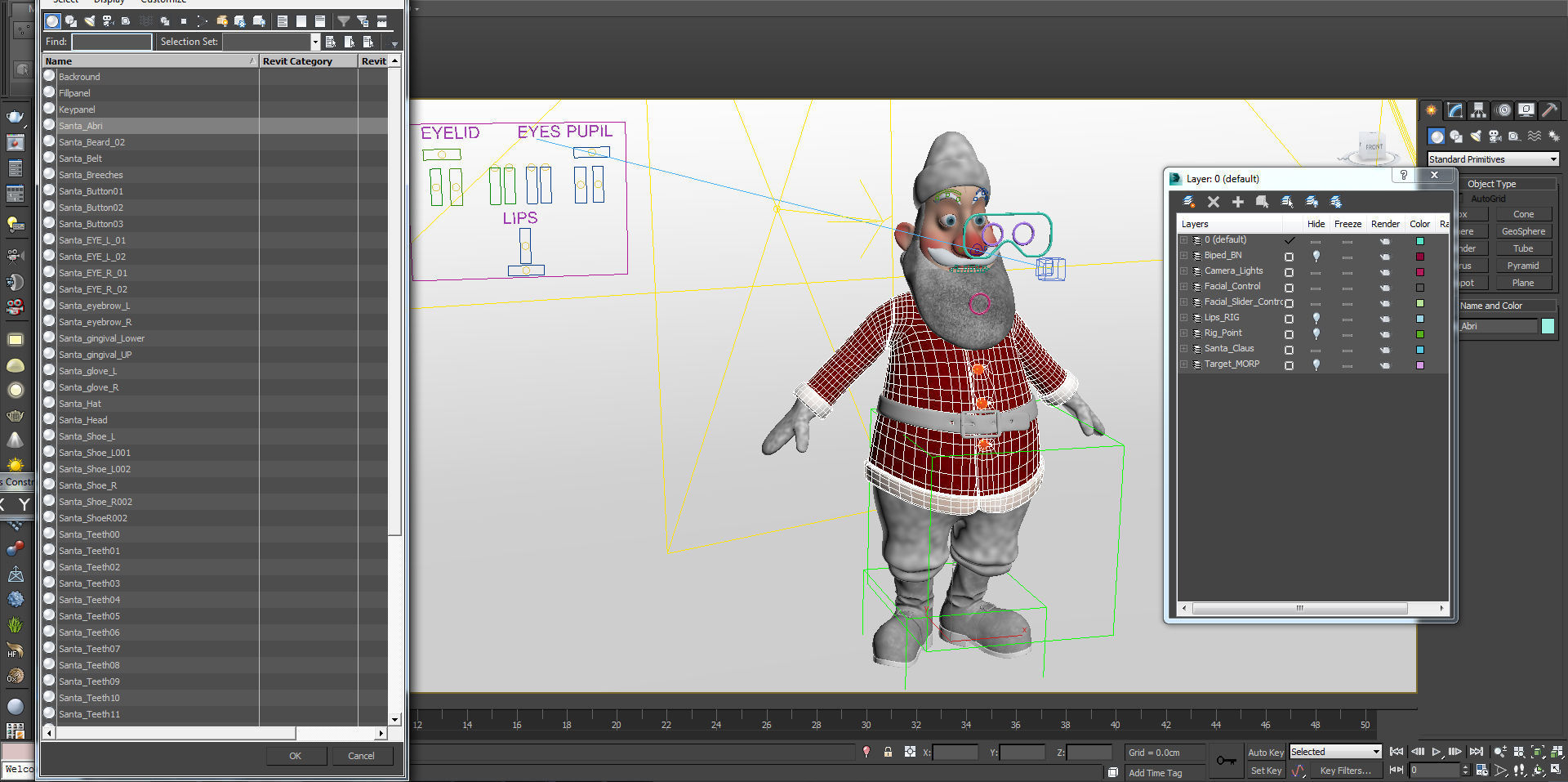Viewport: 1568px width, 782px height.
Task: Toggle Hide bulb for Biped_BN layer
Action: point(1316,256)
